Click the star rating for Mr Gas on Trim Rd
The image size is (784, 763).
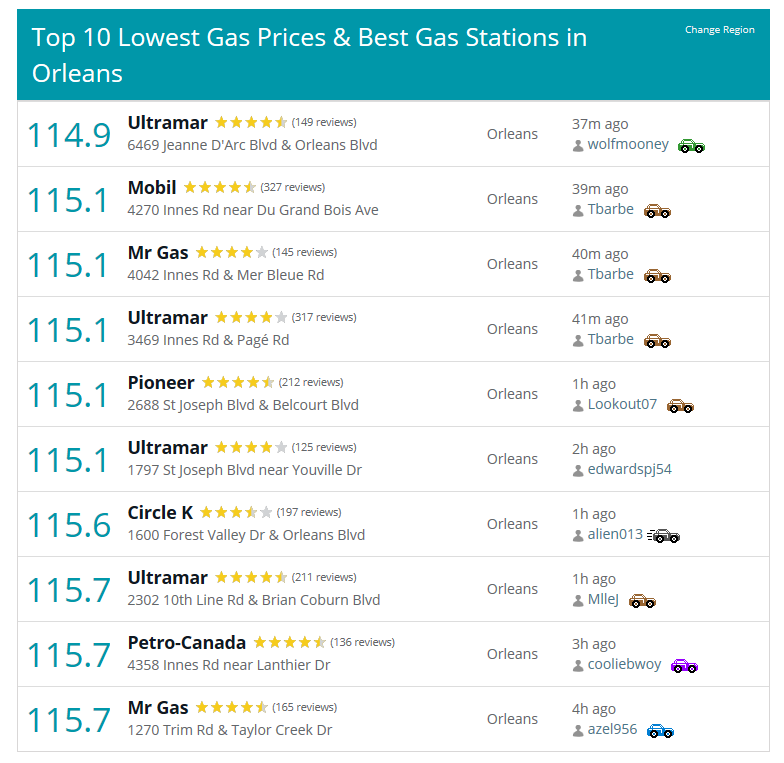231,708
